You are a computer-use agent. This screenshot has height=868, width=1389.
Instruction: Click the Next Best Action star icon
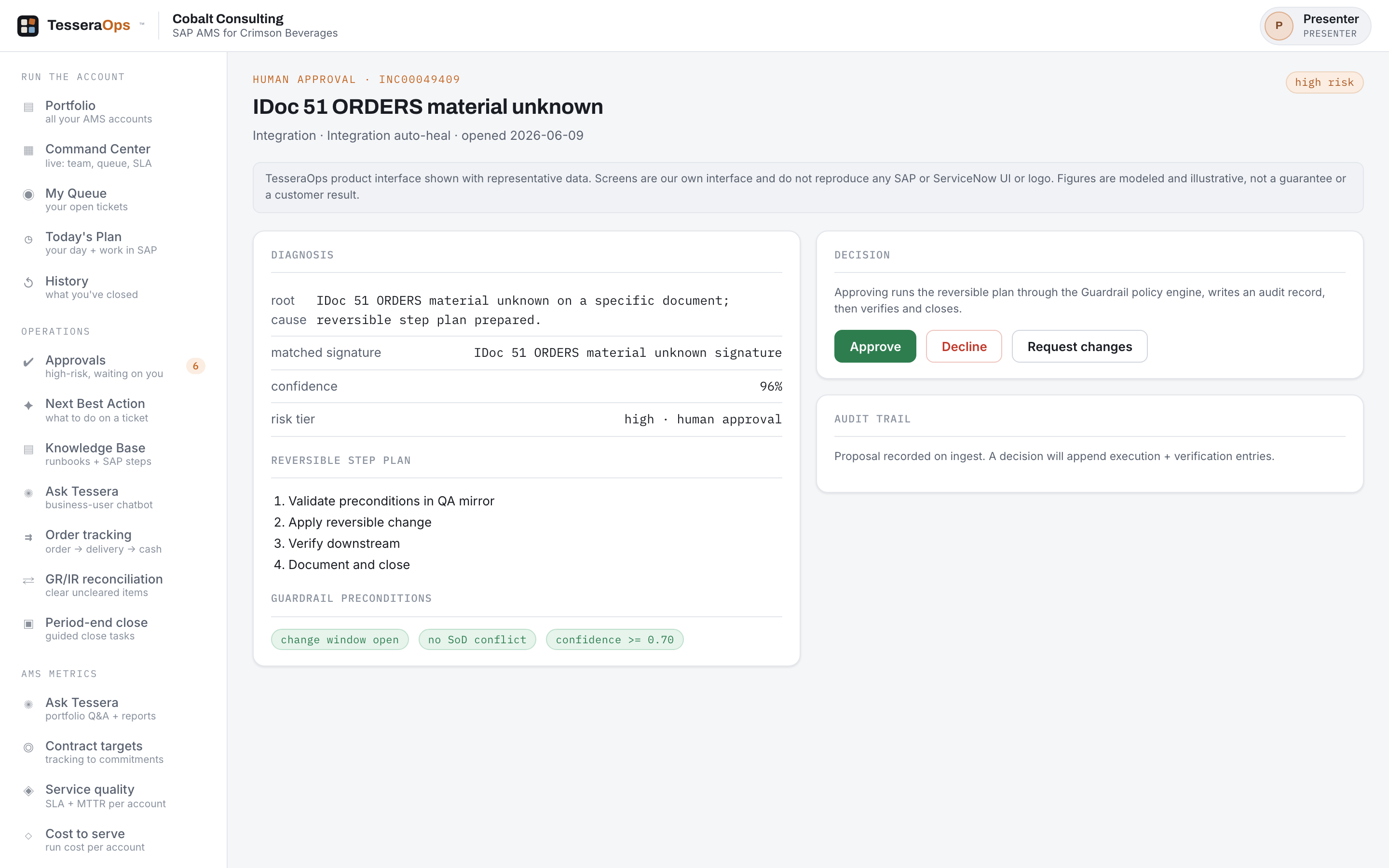[x=28, y=405]
